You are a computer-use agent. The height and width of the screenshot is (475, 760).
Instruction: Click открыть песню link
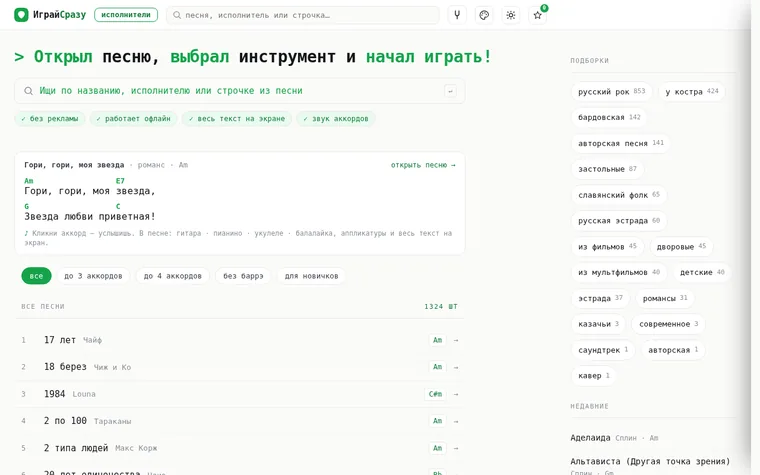(423, 165)
